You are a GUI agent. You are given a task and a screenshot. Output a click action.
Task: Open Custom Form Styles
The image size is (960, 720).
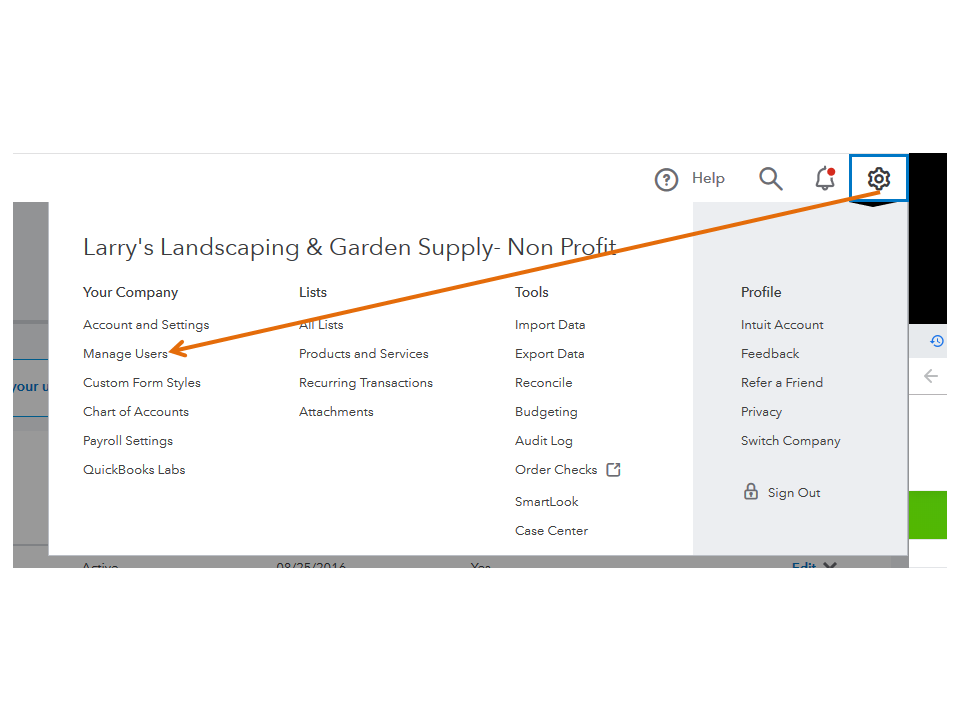click(x=142, y=383)
